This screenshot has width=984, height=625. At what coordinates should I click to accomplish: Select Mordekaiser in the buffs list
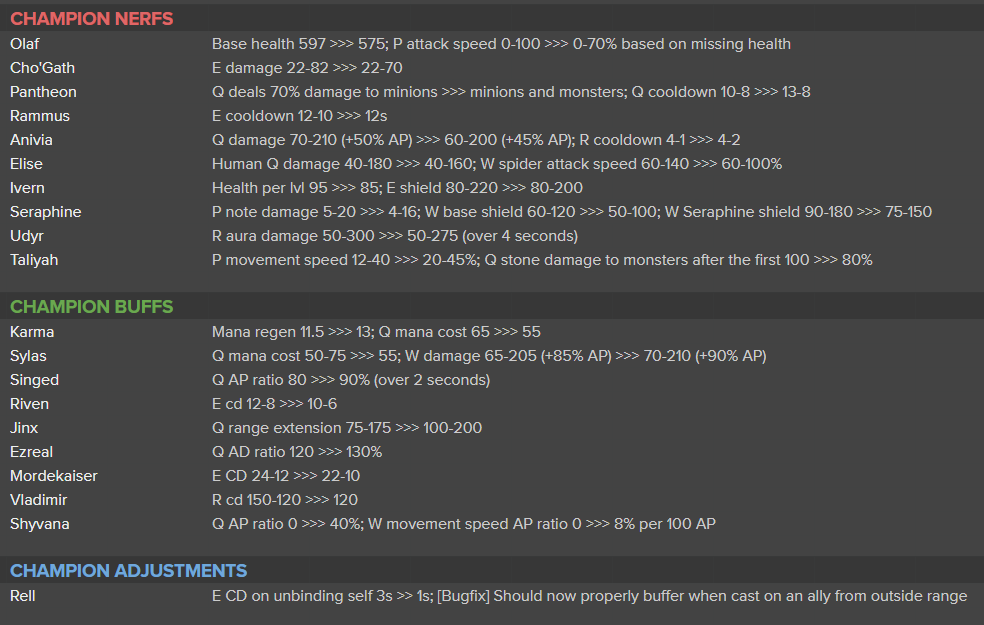coord(54,476)
